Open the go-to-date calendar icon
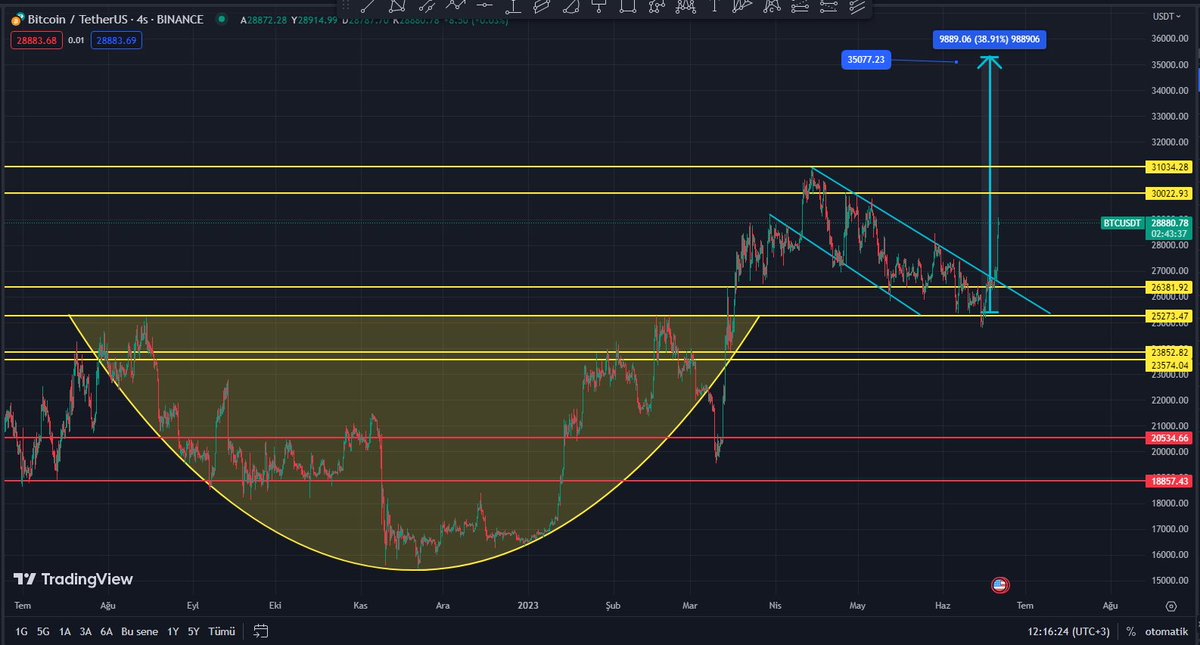 pos(261,631)
